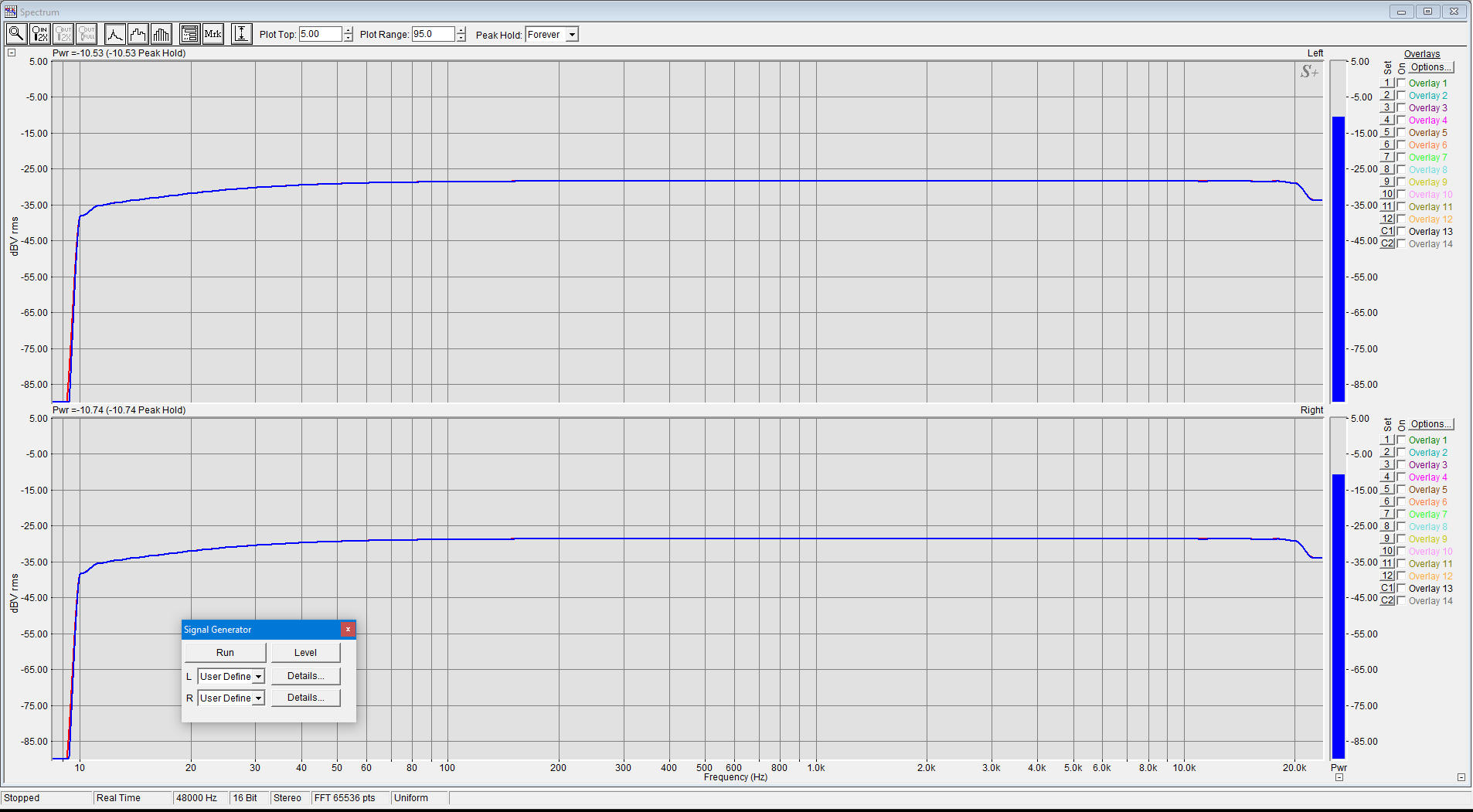Click the Plot Top value field
This screenshot has width=1473, height=812.
click(x=321, y=34)
